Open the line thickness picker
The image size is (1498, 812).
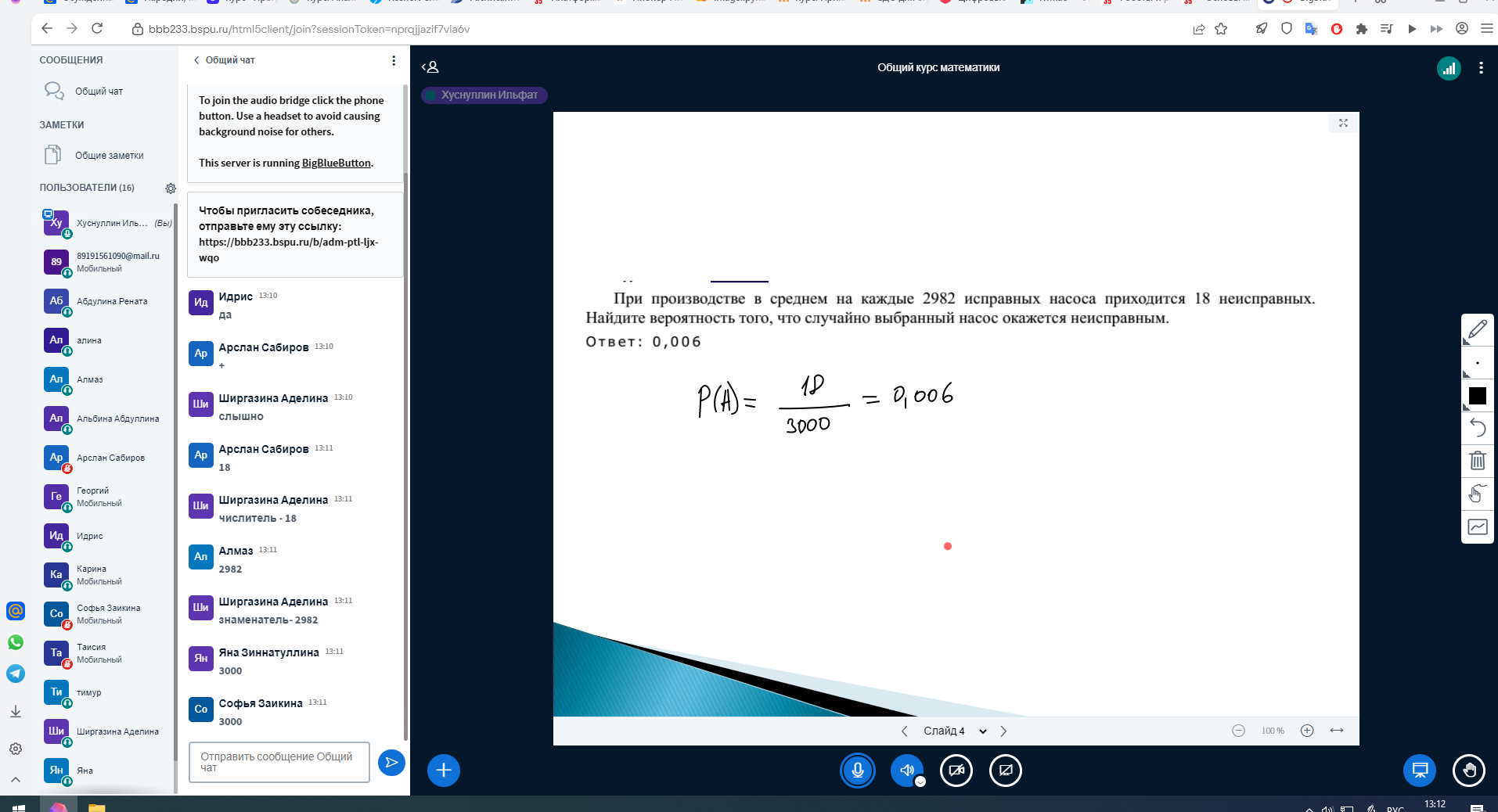tap(1477, 364)
